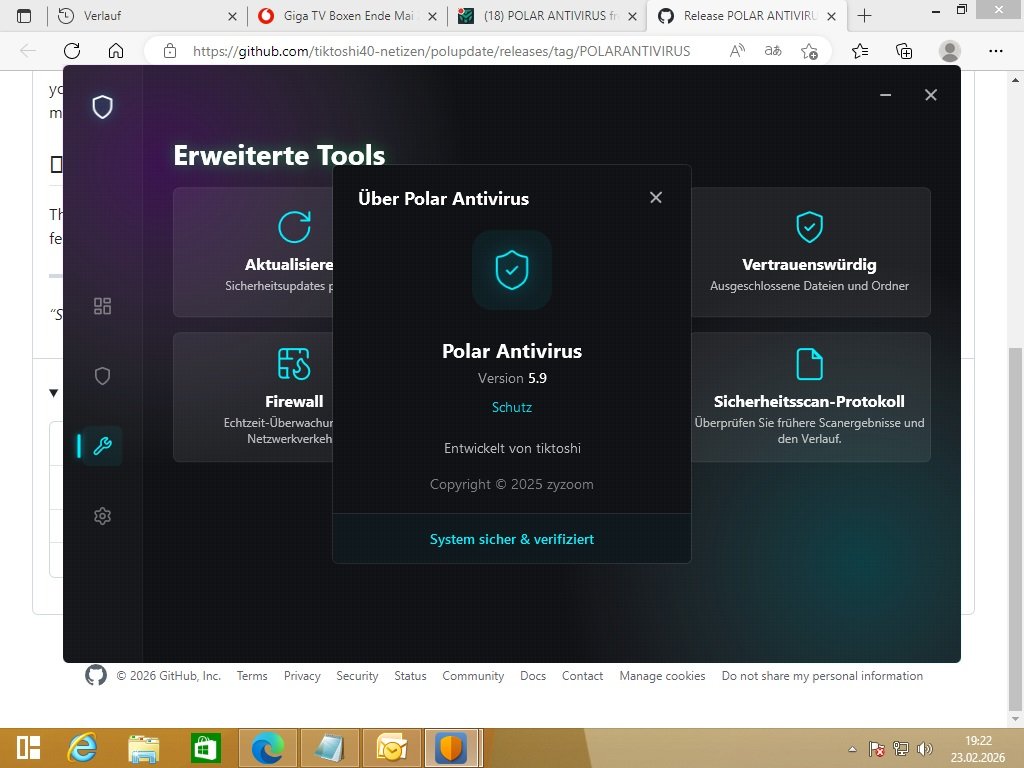Image resolution: width=1024 pixels, height=768 pixels.
Task: Click the Polar Antivirus shield logo top left
Action: pyautogui.click(x=103, y=107)
